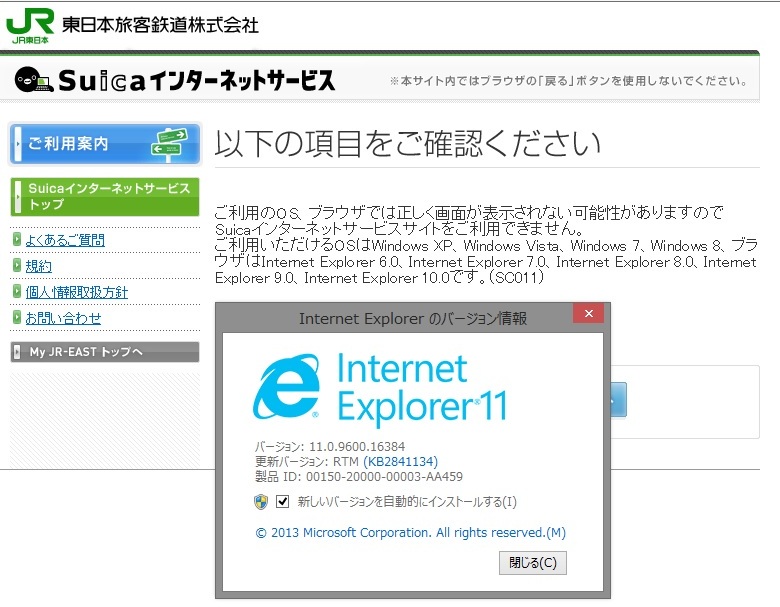Click the security shield icon in dialog
This screenshot has height=607, width=780.
pyautogui.click(x=261, y=502)
